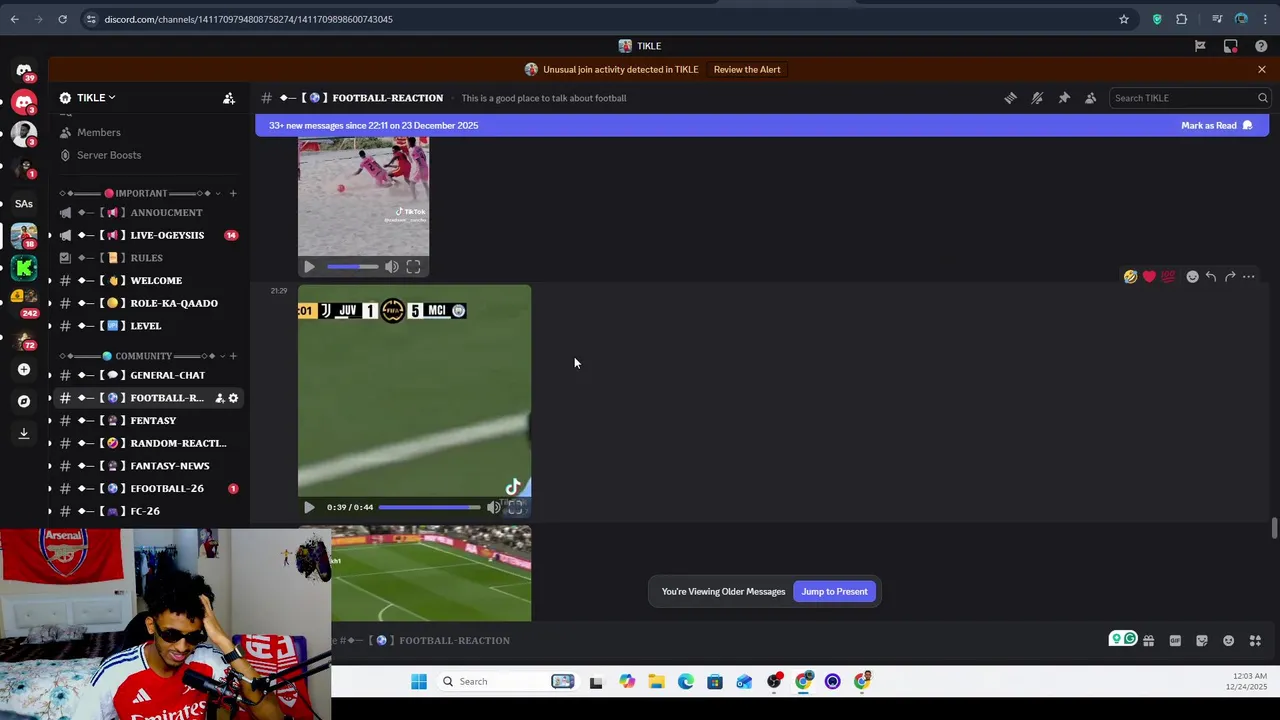Mute the beach soccer video
This screenshot has width=1280, height=720.
[392, 267]
